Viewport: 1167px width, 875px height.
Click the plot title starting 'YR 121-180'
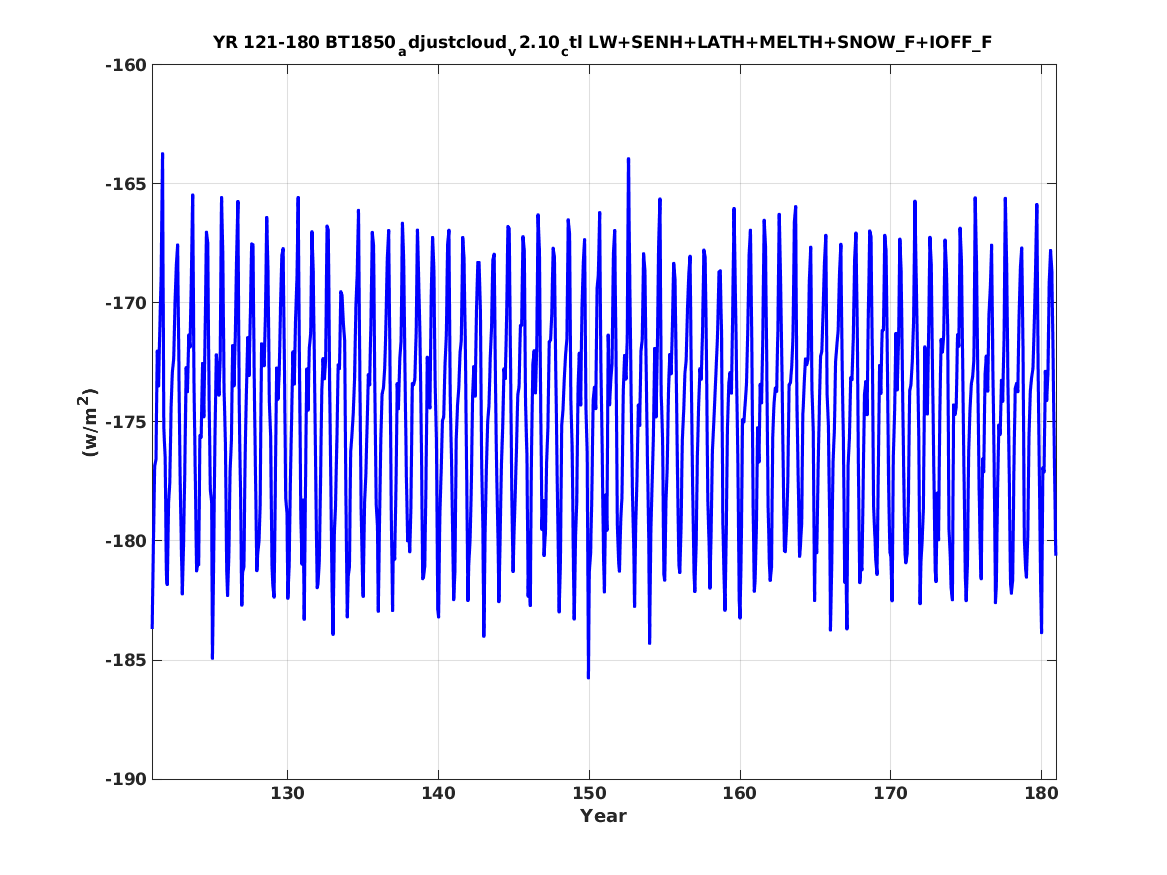(x=602, y=43)
